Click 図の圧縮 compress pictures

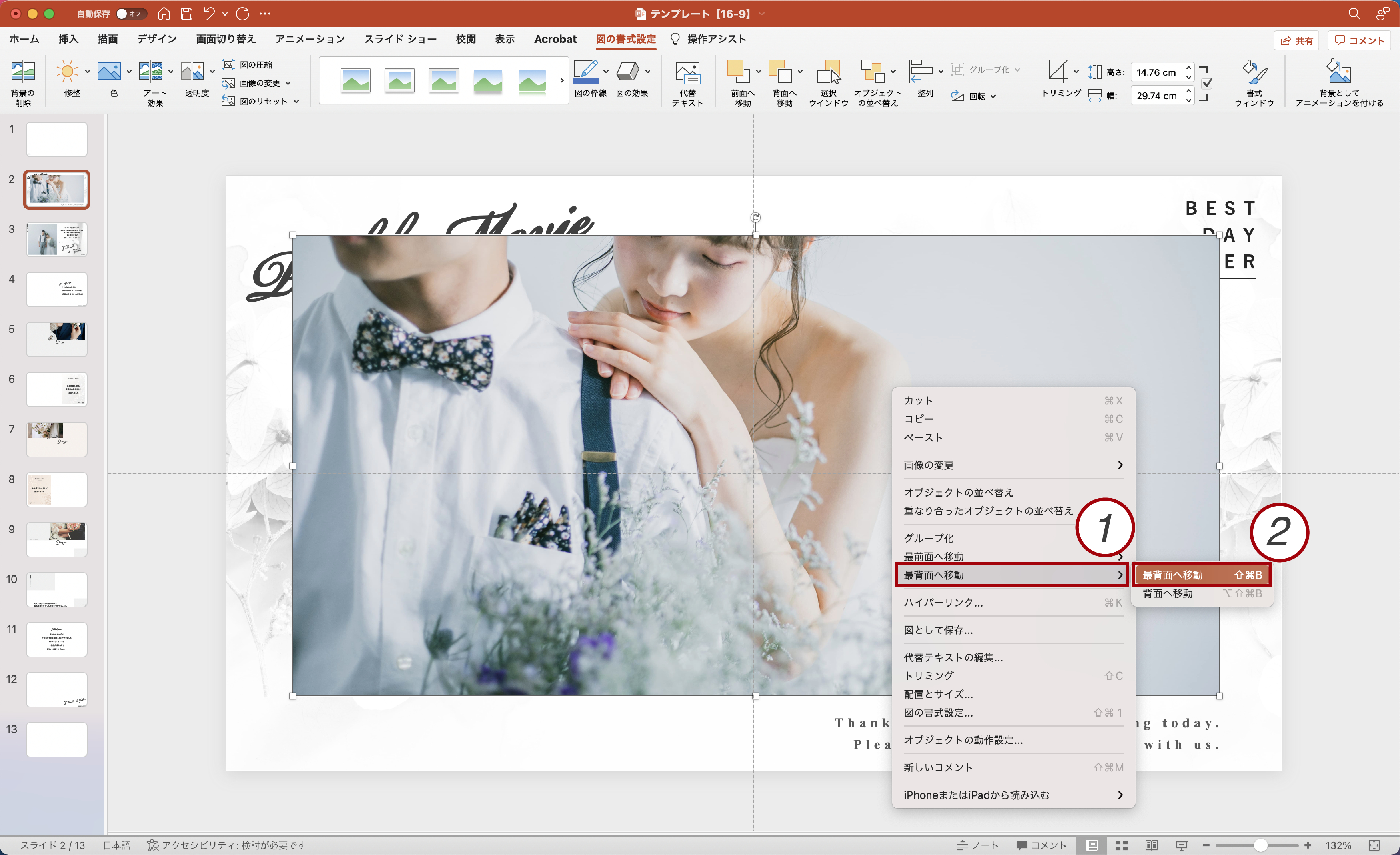click(248, 65)
